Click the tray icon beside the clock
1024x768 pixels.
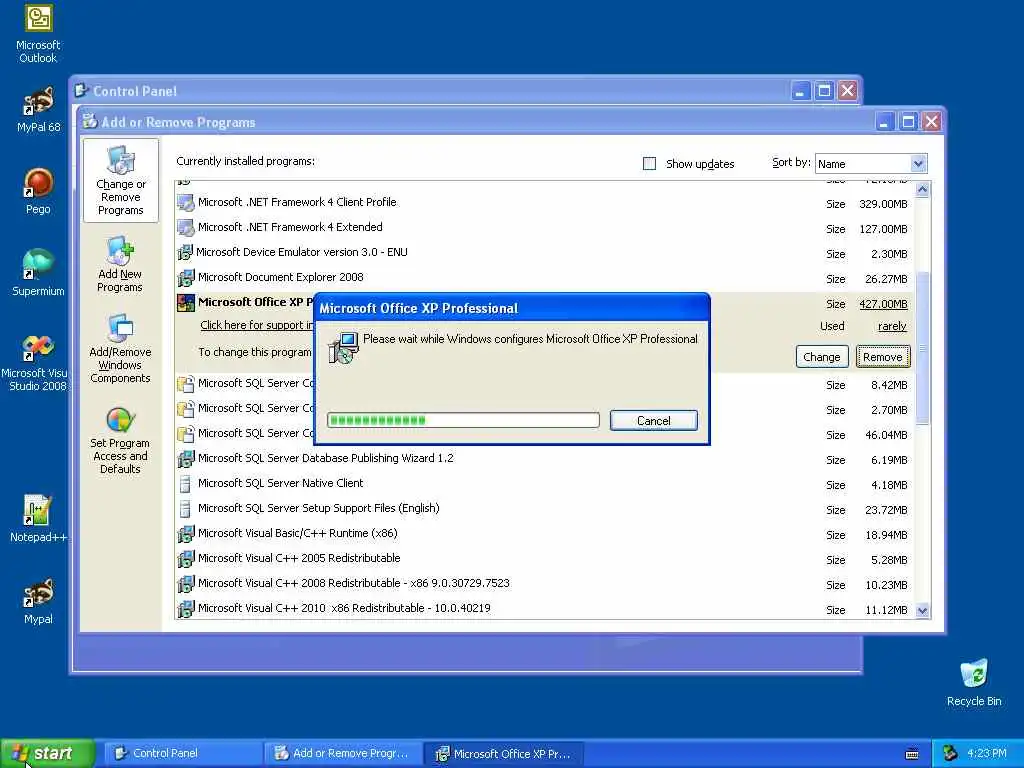tap(950, 753)
